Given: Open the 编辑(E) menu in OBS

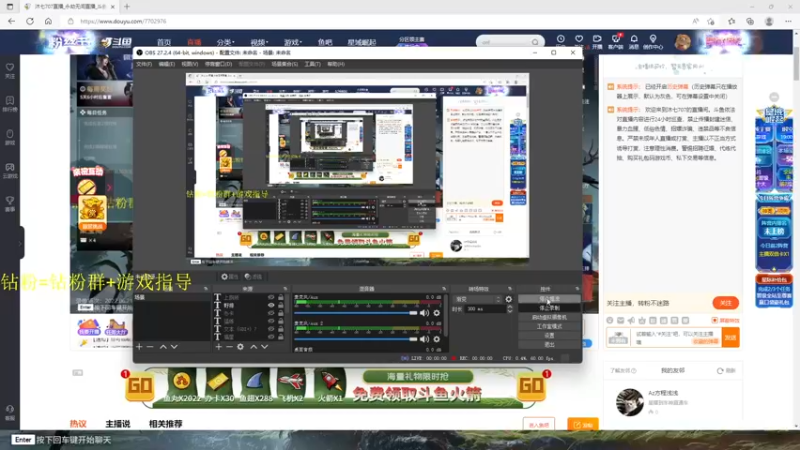Looking at the screenshot, I should pyautogui.click(x=166, y=64).
